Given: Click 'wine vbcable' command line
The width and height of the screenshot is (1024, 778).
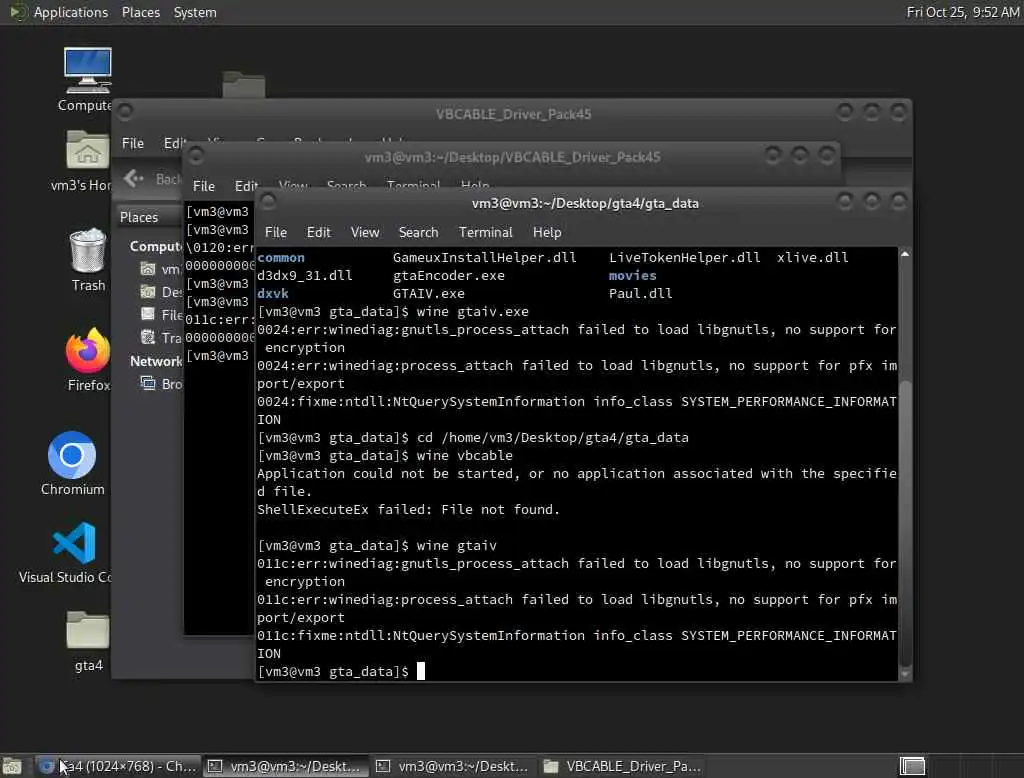Looking at the screenshot, I should coord(464,455).
